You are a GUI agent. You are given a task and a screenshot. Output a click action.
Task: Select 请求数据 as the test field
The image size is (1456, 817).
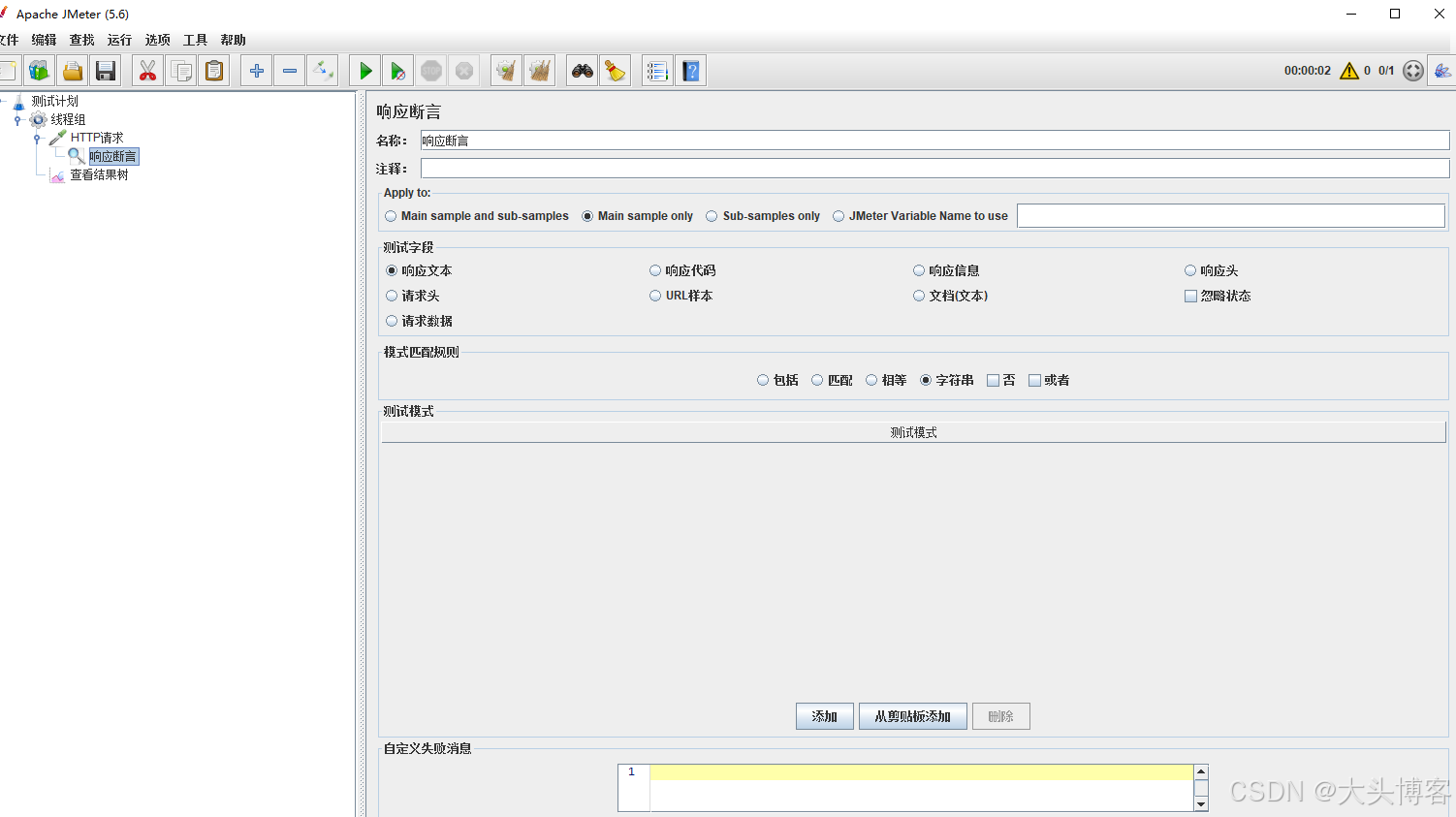tap(419, 321)
